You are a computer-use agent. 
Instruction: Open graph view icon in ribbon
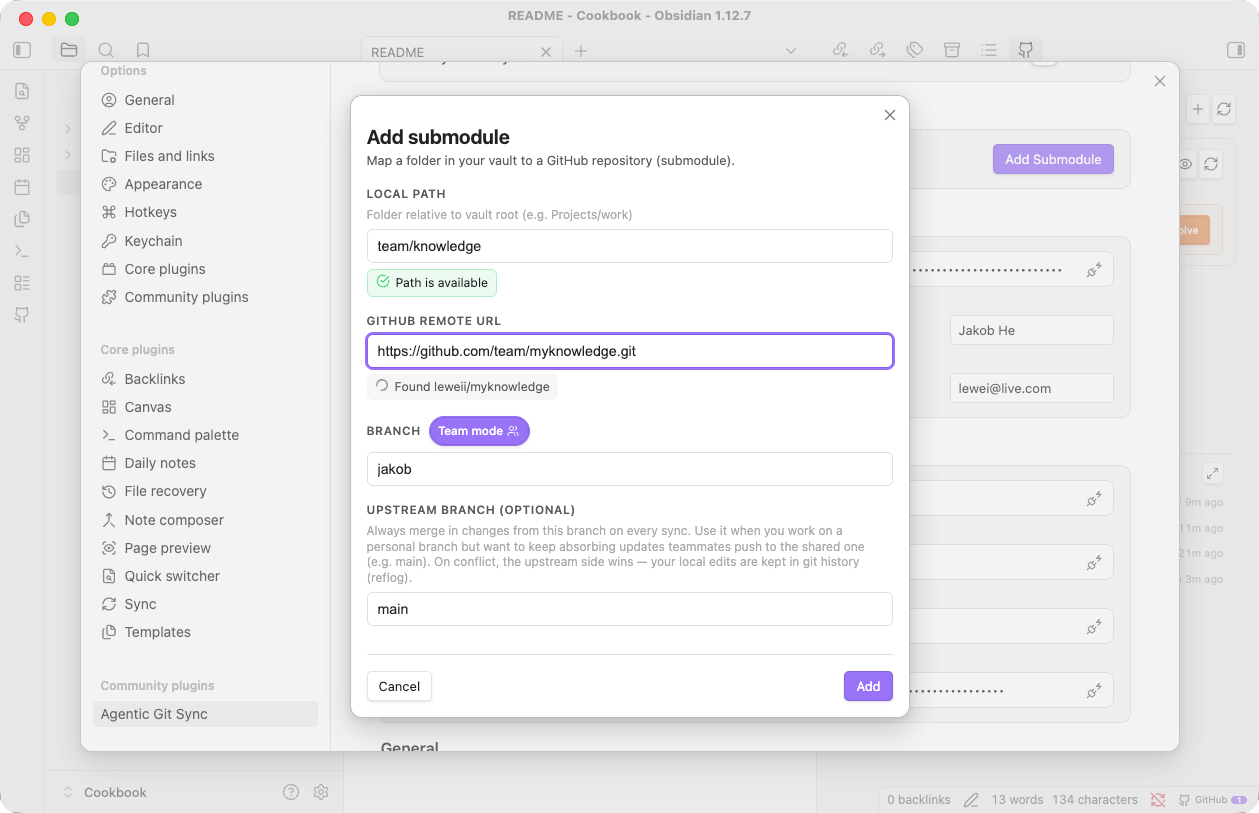(22, 123)
